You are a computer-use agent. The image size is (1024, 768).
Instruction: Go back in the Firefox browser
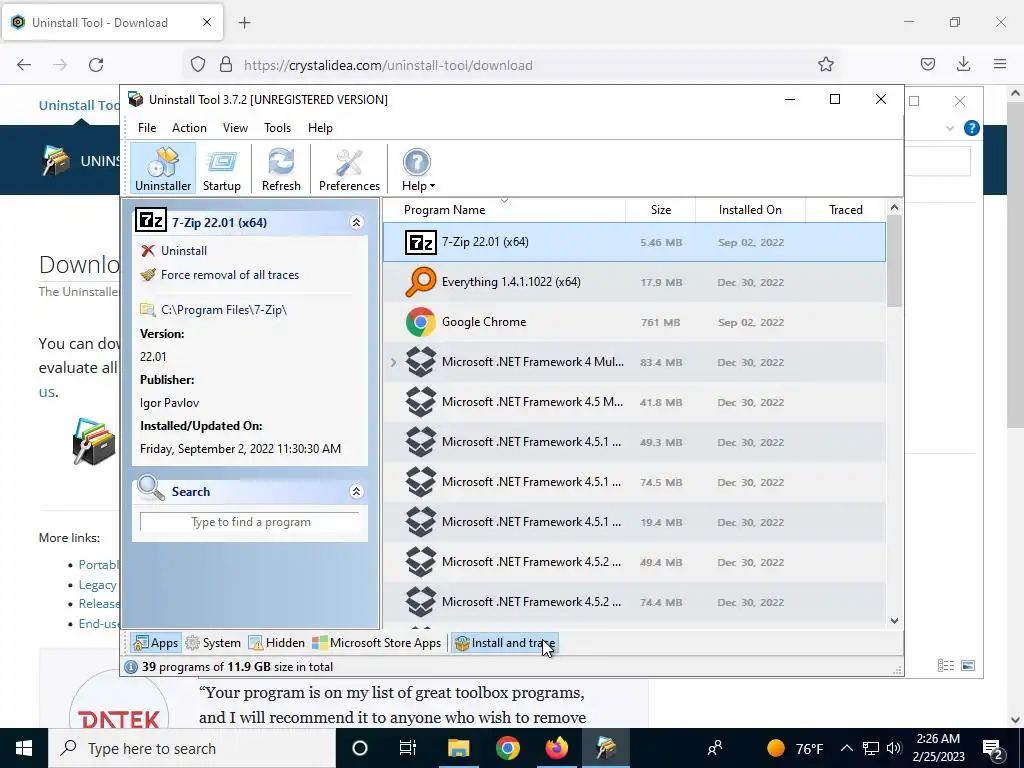pyautogui.click(x=24, y=65)
